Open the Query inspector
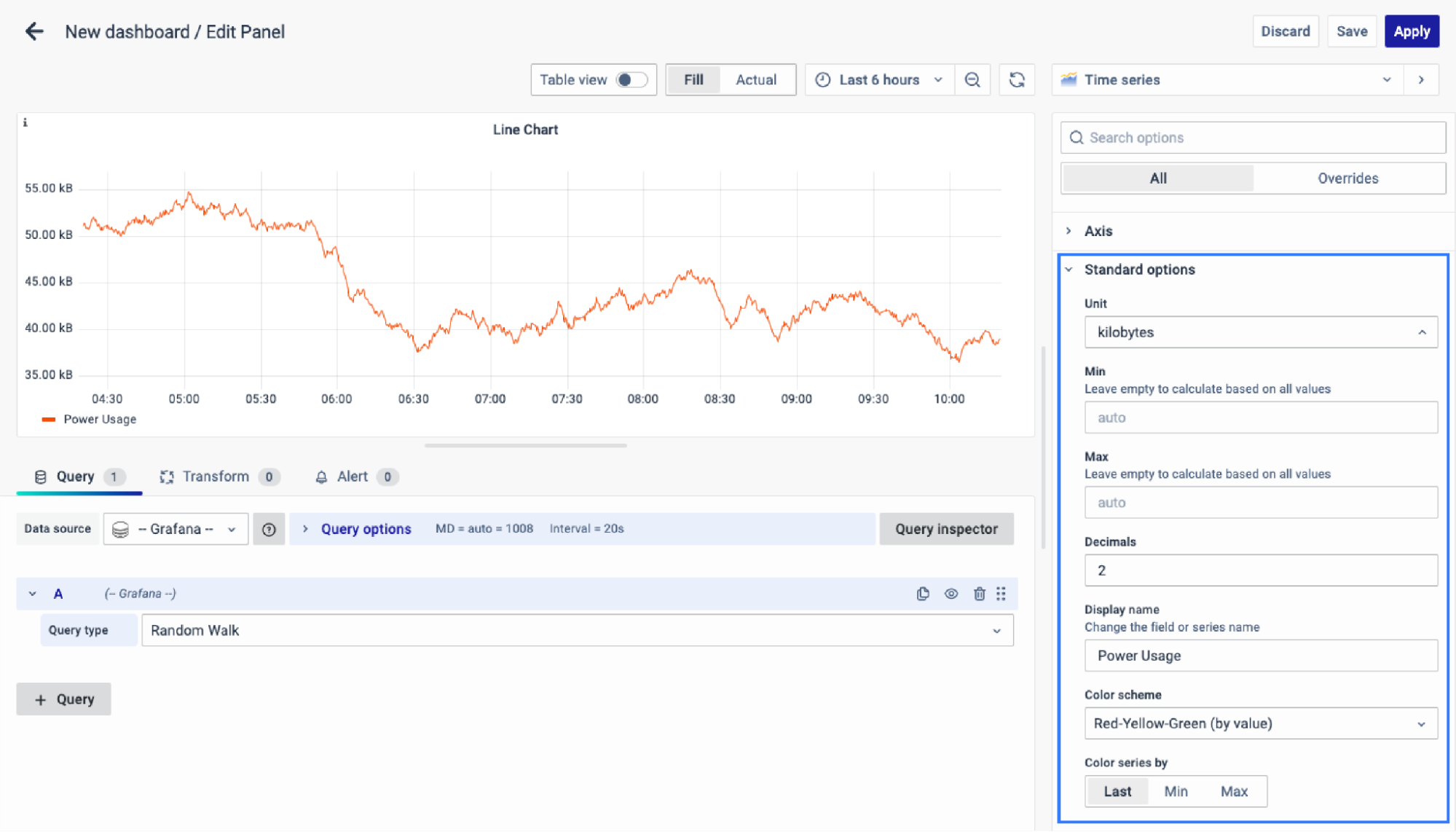The height and width of the screenshot is (832, 1456). [946, 530]
